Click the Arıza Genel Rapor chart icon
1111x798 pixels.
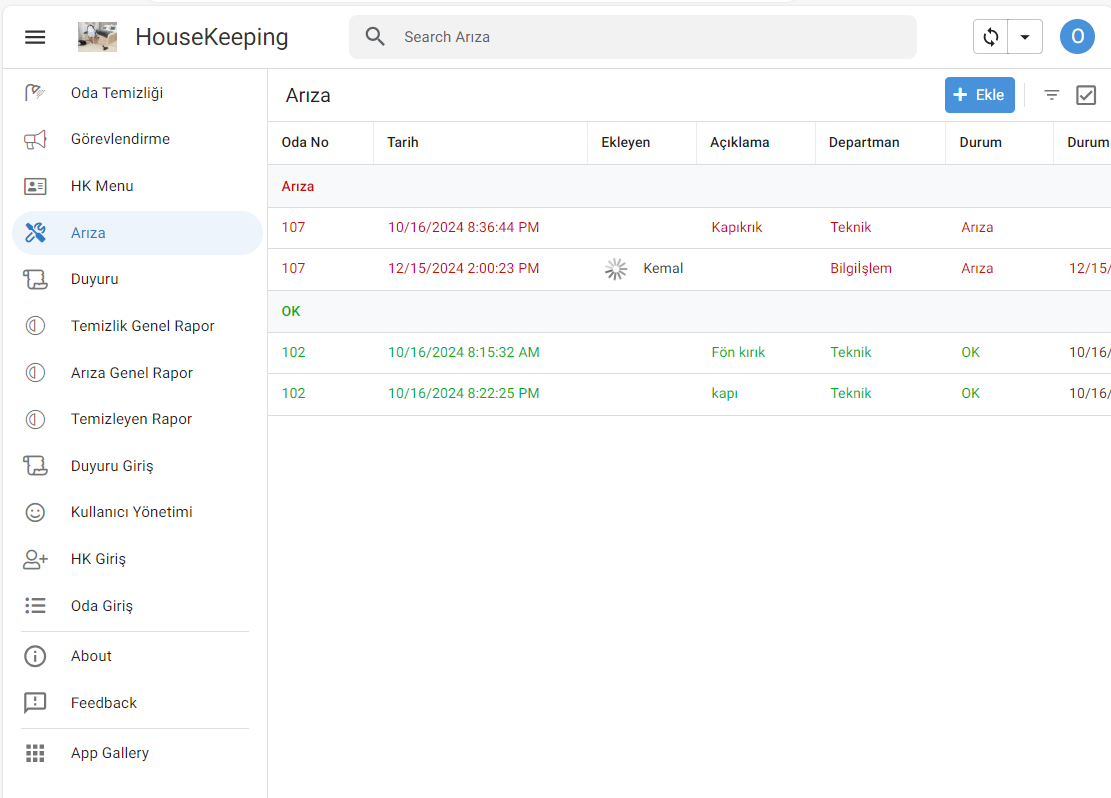point(35,373)
